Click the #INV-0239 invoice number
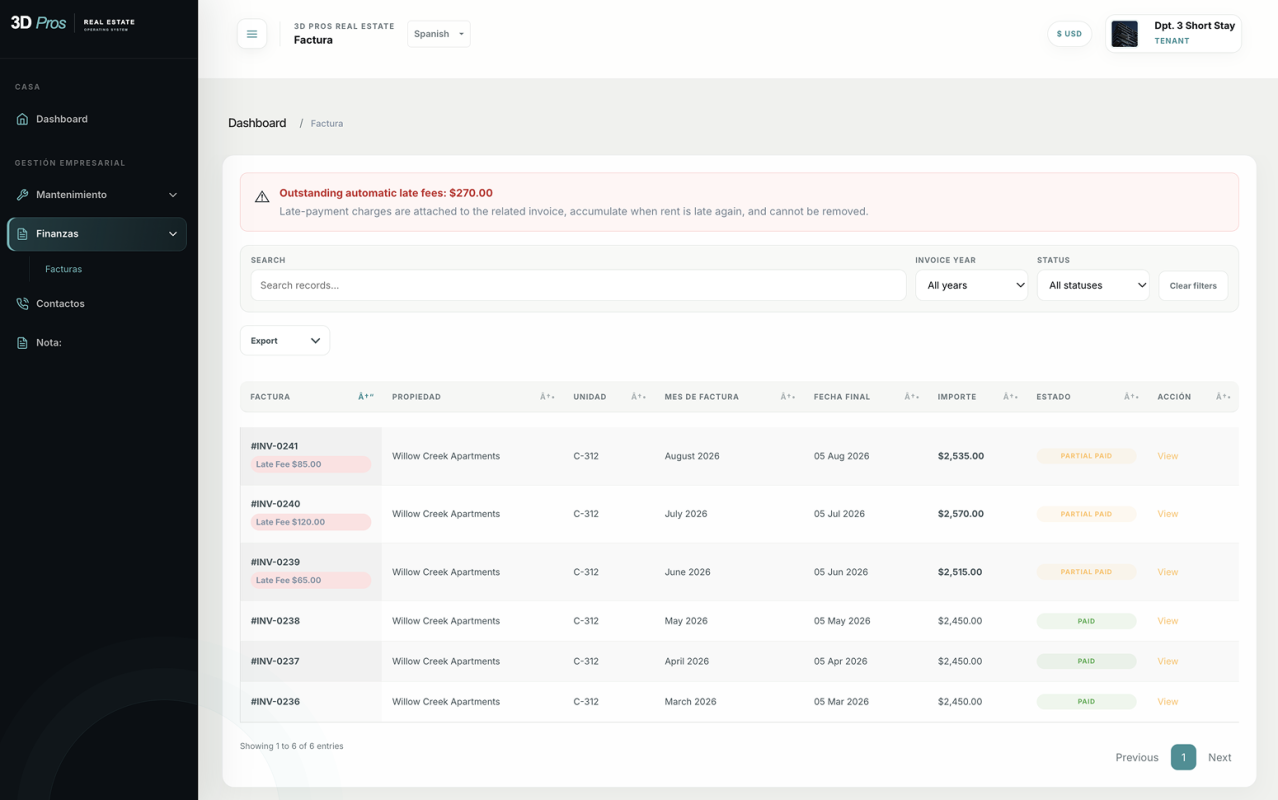 (275, 562)
